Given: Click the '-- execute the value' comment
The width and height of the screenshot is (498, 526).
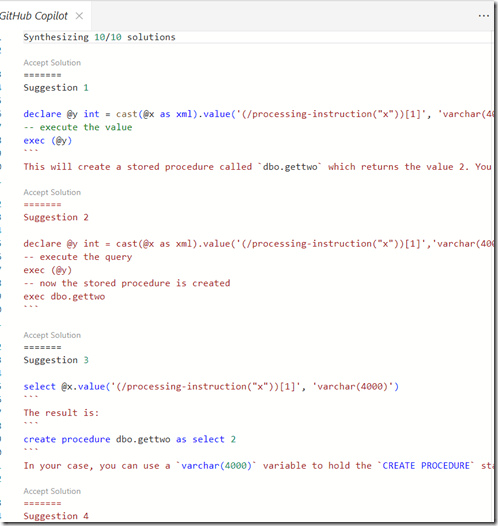Looking at the screenshot, I should coord(78,127).
